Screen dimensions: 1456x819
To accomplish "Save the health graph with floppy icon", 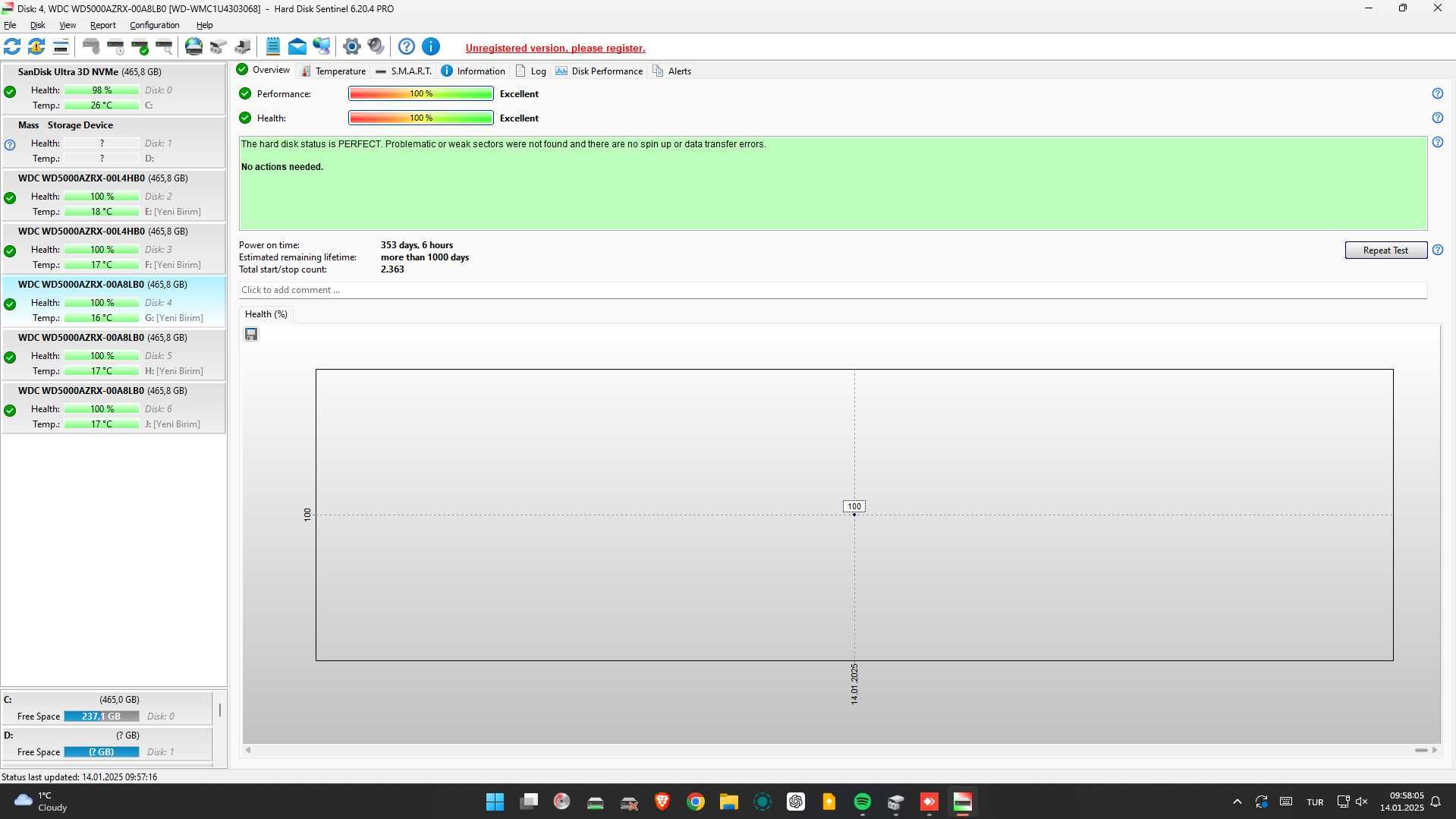I will pyautogui.click(x=251, y=334).
